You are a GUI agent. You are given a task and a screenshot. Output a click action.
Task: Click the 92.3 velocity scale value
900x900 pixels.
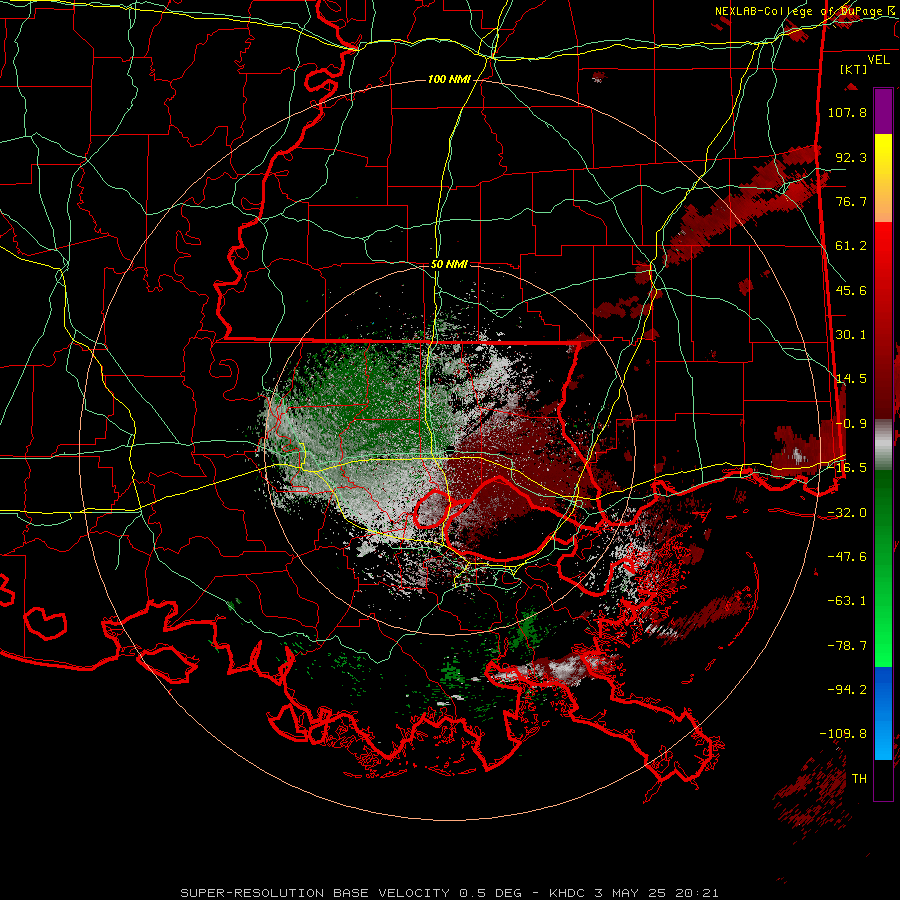(x=851, y=157)
